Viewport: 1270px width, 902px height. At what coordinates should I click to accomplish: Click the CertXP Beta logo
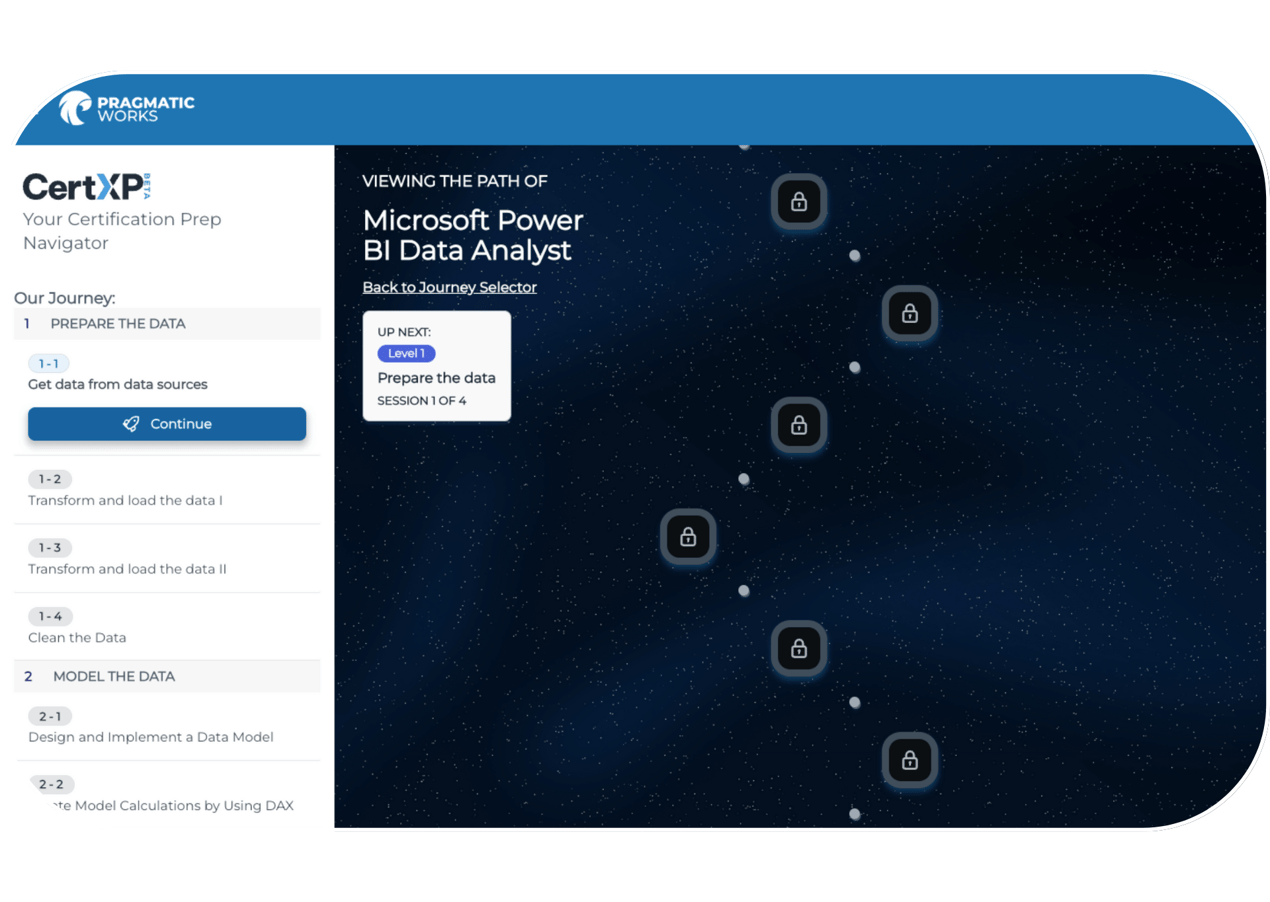(x=87, y=186)
